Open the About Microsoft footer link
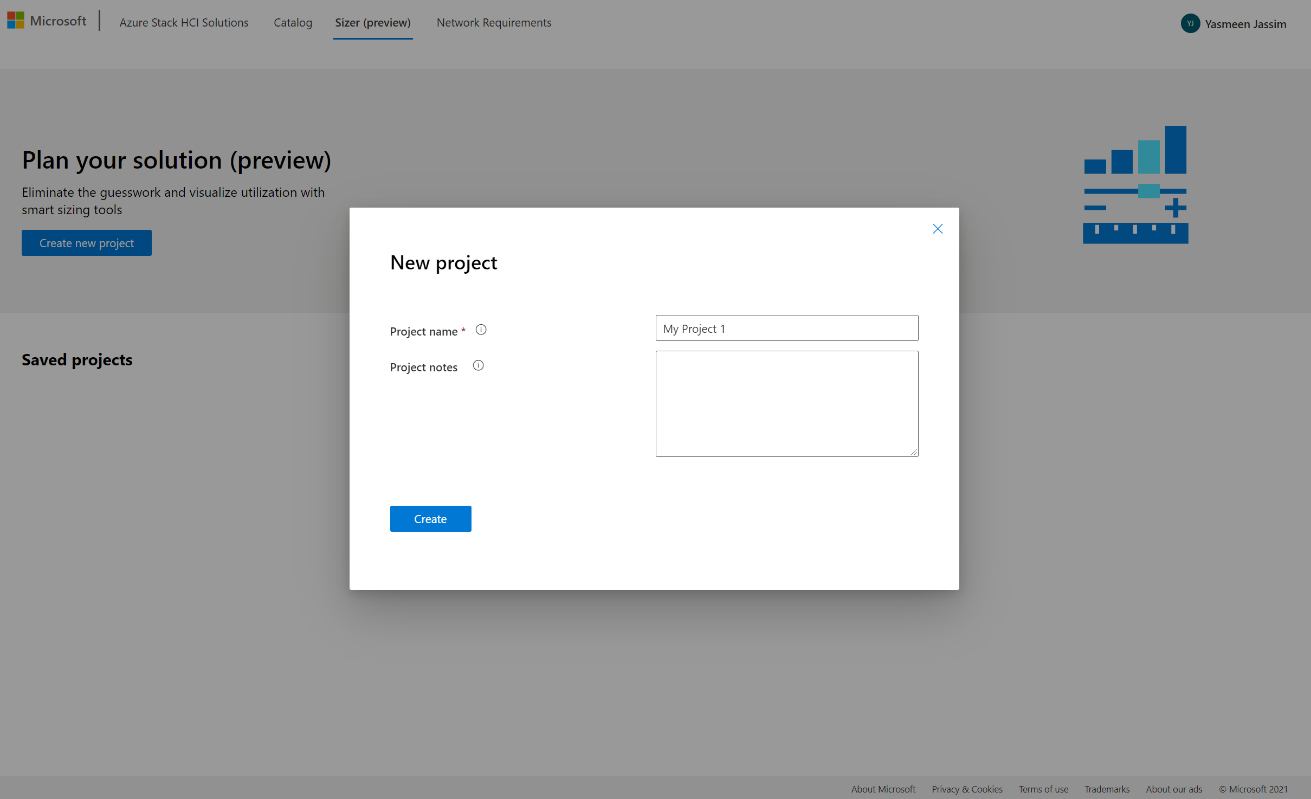Image resolution: width=1311 pixels, height=799 pixels. coord(883,789)
